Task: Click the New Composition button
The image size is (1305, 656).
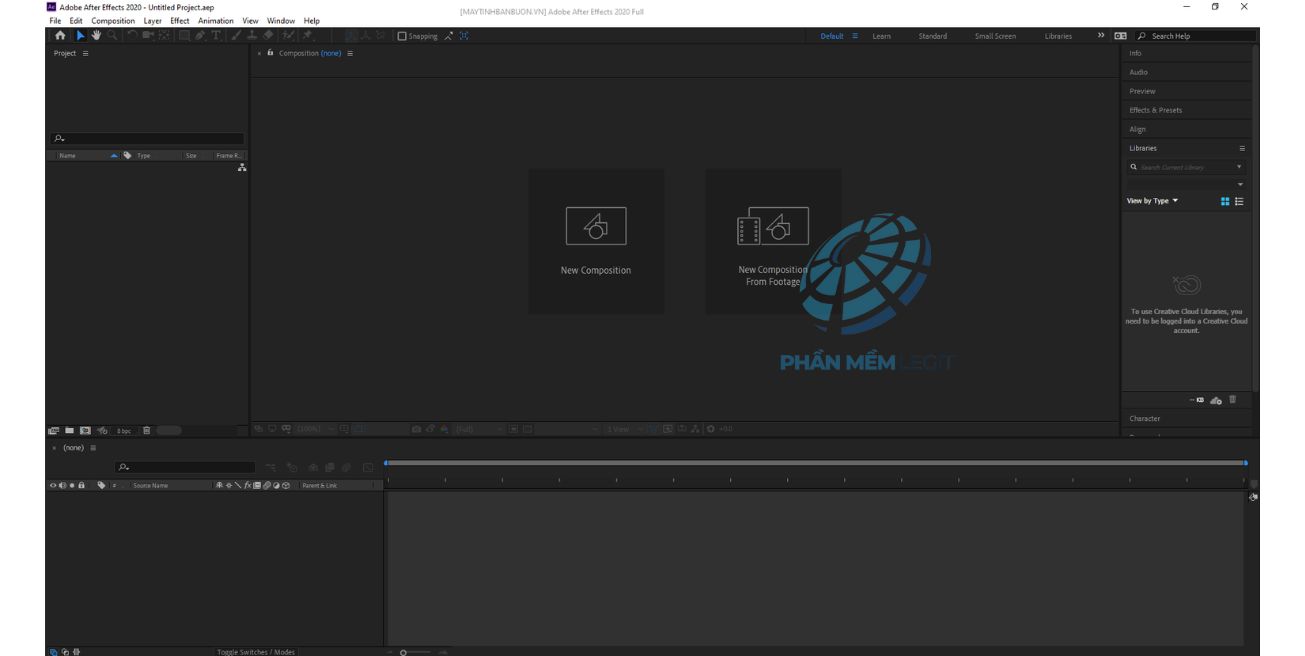Action: pos(596,242)
